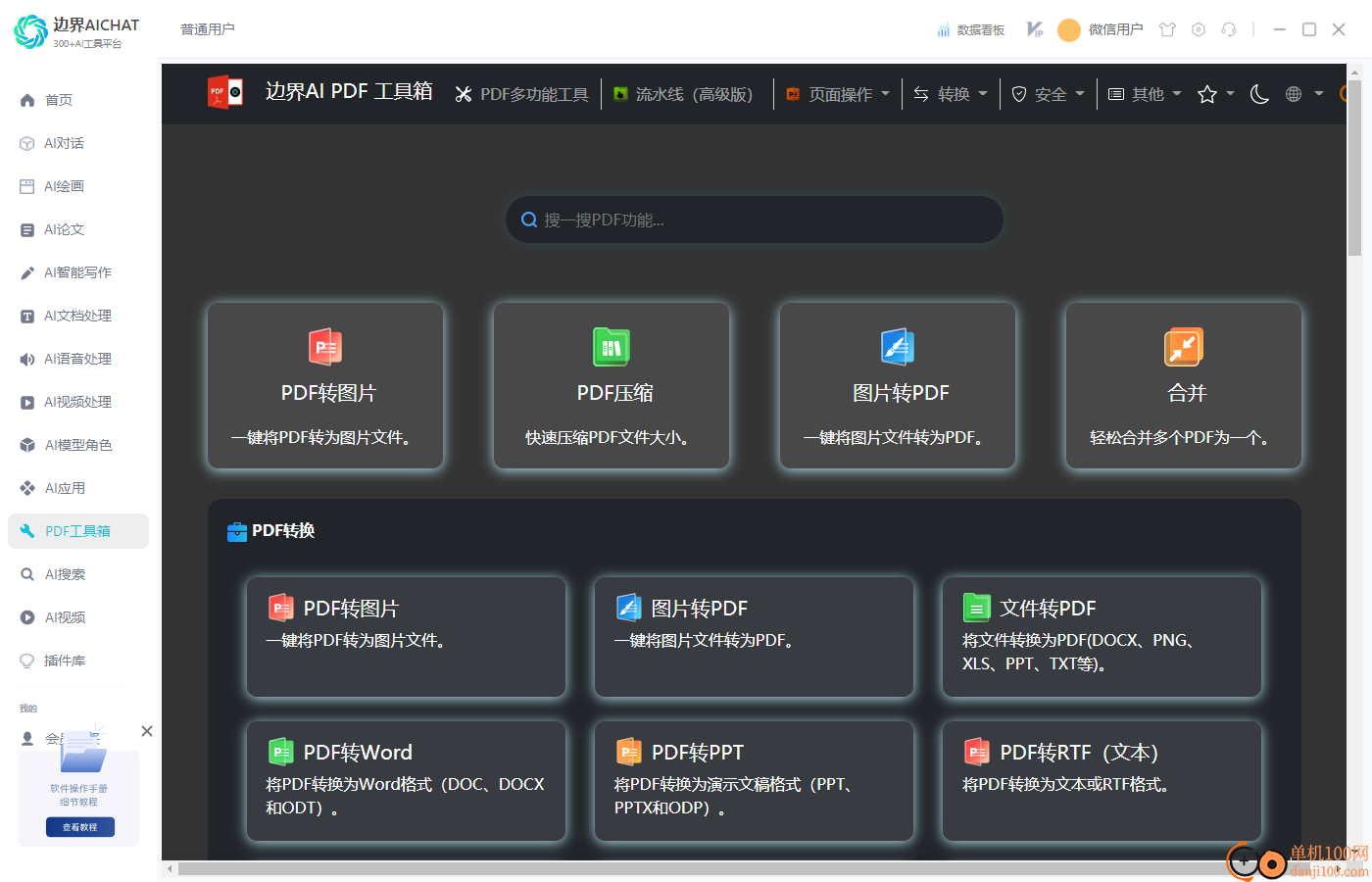The image size is (1372, 882).
Task: Expand the 安全 dropdown menu
Action: [1049, 94]
